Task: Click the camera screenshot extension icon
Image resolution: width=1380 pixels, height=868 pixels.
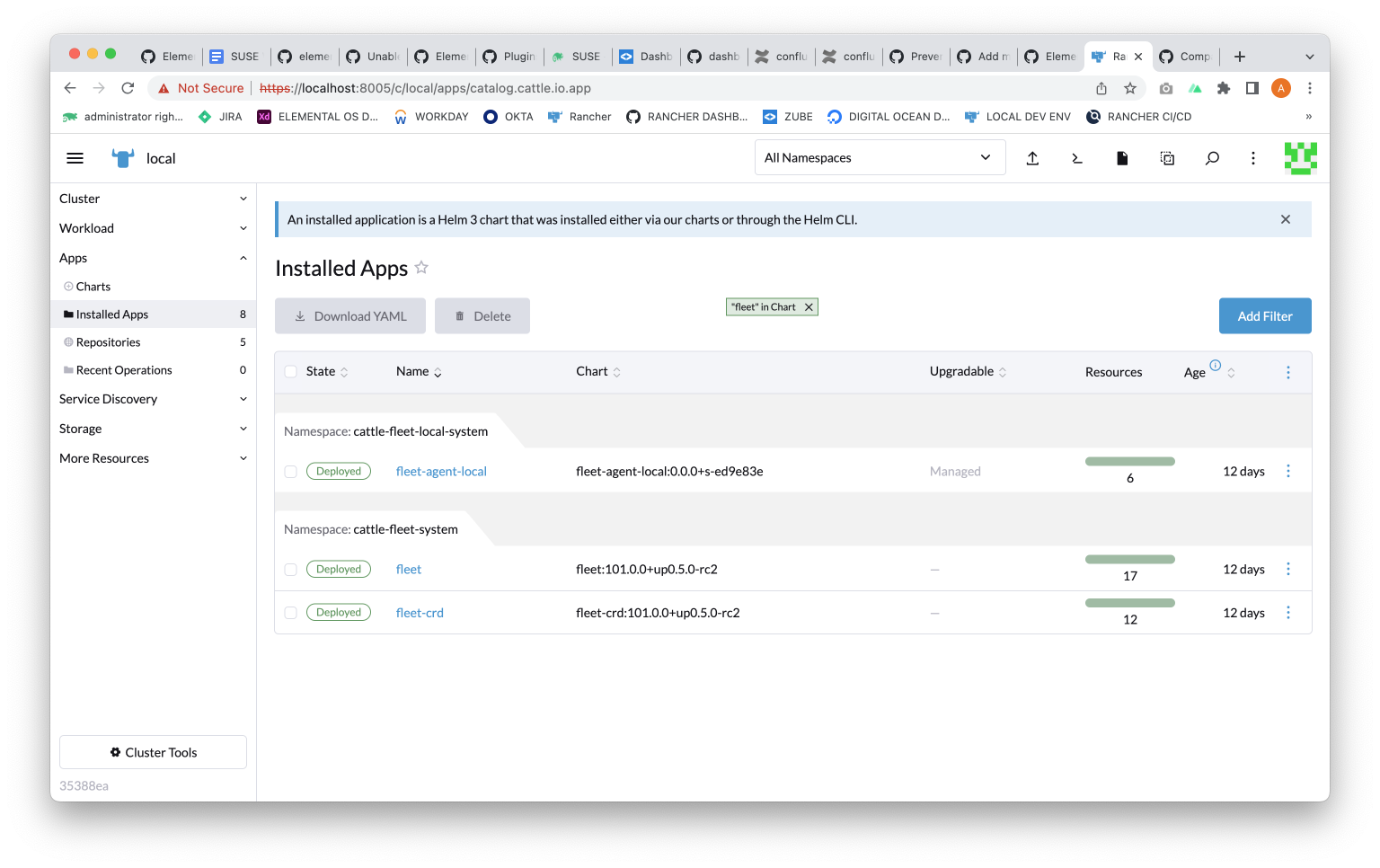Action: pos(1166,88)
